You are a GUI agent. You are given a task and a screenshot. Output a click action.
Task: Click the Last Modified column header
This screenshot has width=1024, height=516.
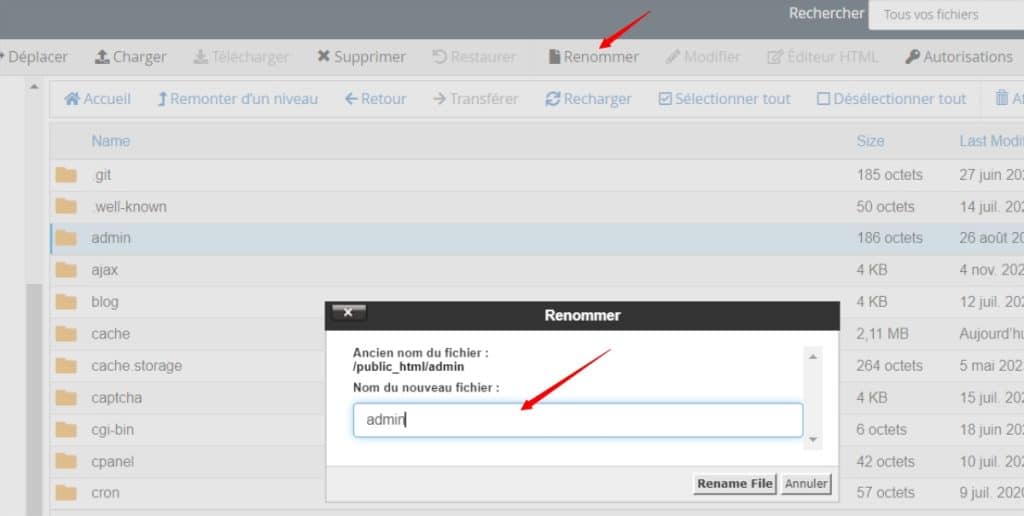click(x=991, y=141)
